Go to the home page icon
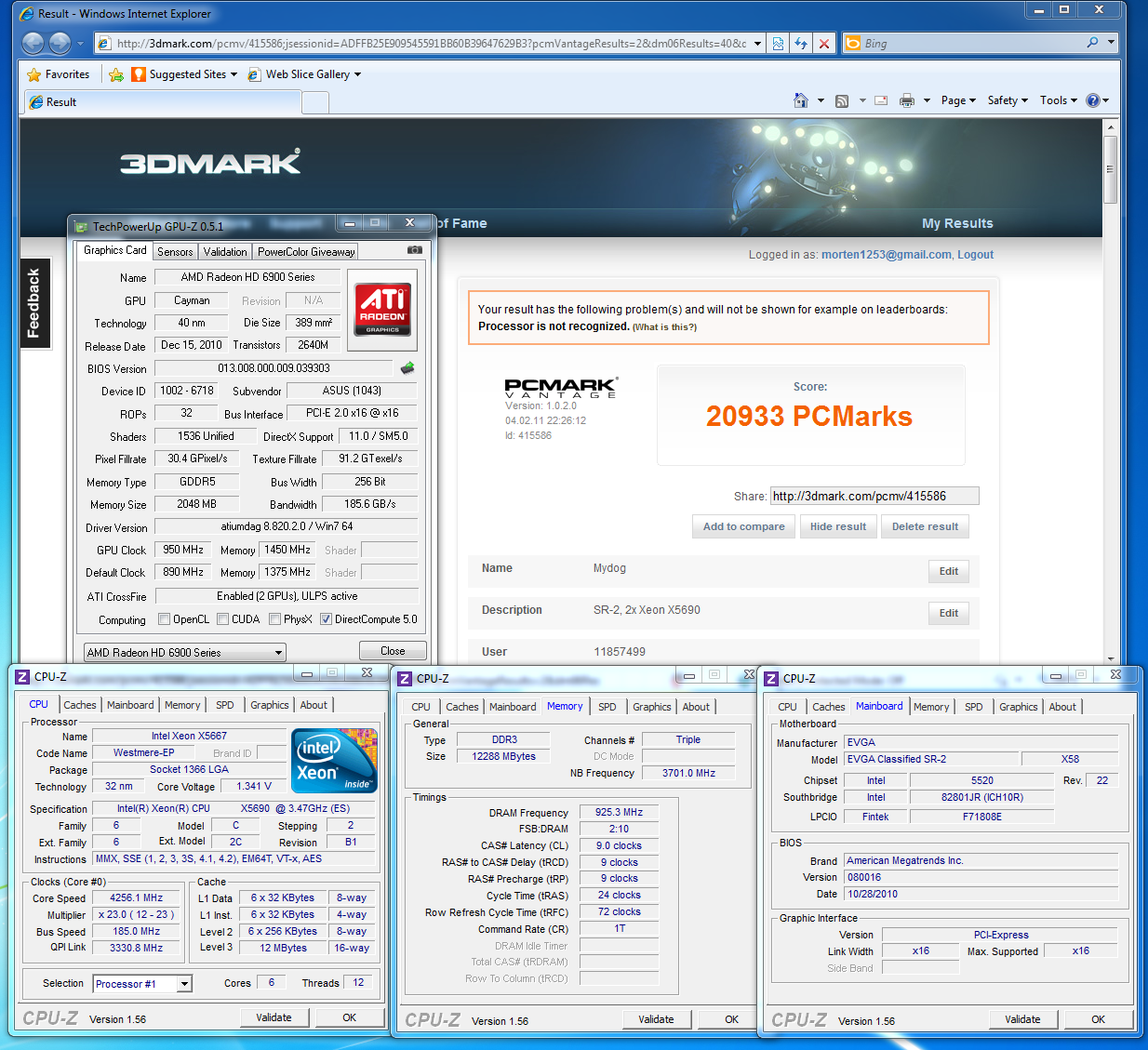 coord(800,100)
